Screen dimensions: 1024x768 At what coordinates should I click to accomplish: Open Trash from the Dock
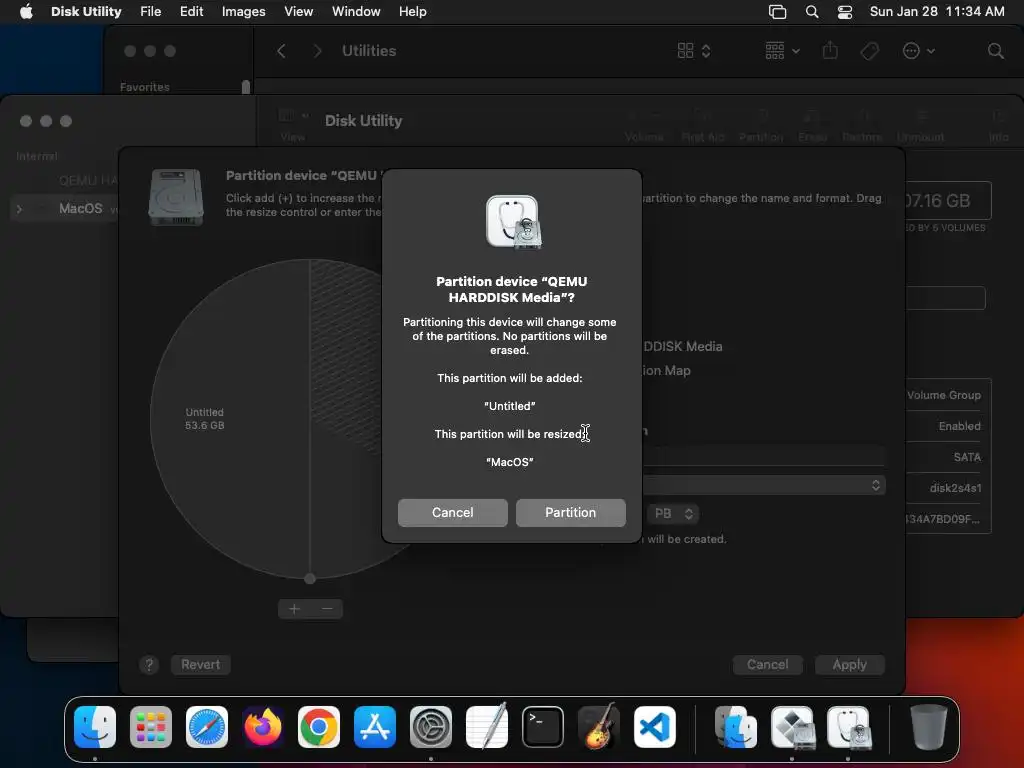coord(928,726)
